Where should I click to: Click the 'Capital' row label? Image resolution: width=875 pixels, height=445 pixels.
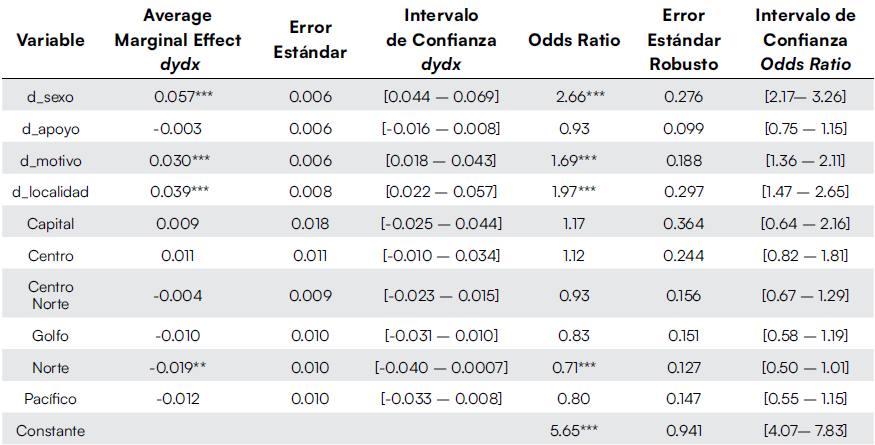50,224
